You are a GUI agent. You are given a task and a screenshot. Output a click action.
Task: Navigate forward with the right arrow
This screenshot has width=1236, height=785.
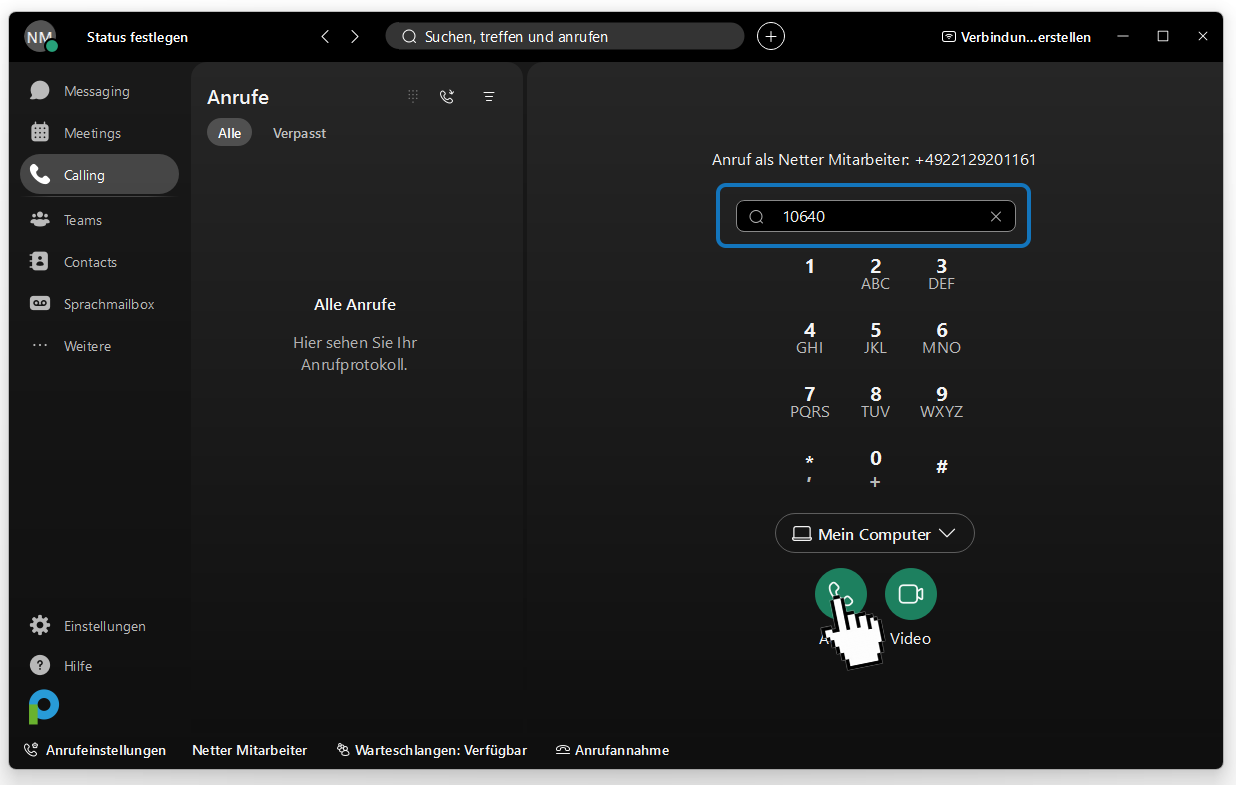point(355,37)
